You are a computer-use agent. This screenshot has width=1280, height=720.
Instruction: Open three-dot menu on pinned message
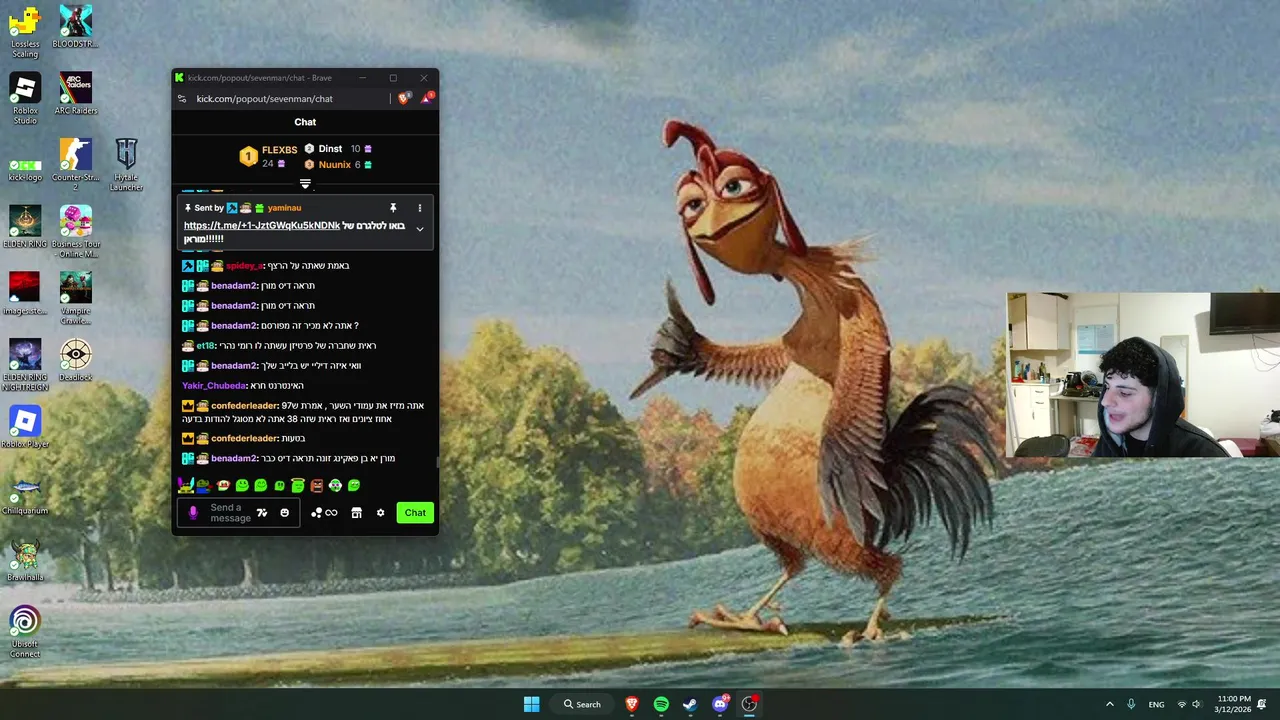(420, 208)
